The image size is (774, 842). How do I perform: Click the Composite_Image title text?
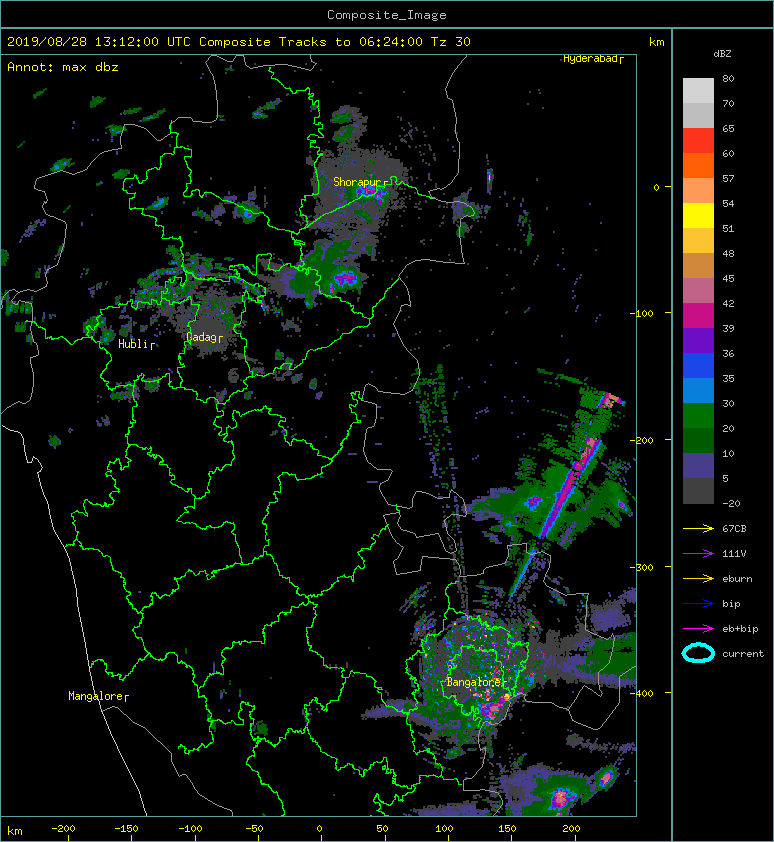(x=387, y=15)
